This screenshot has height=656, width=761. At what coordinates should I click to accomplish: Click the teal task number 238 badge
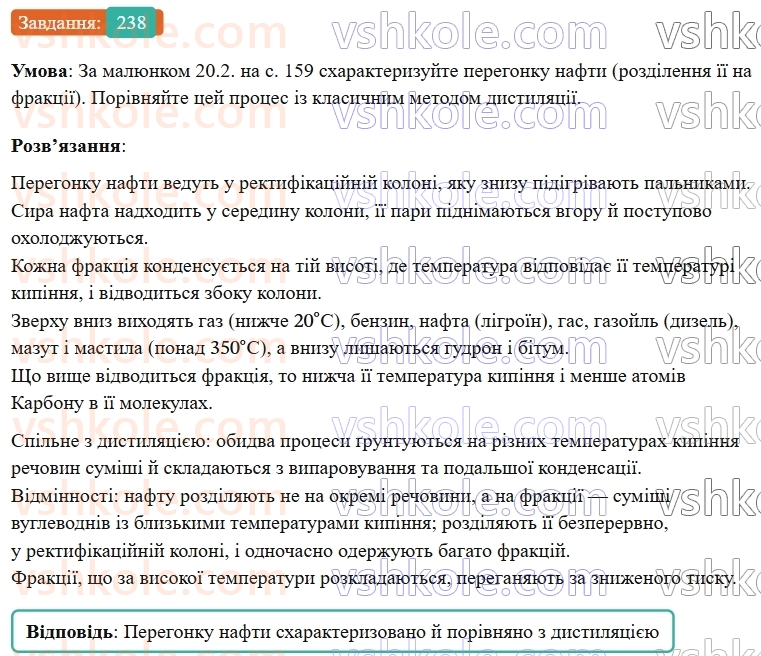132,22
